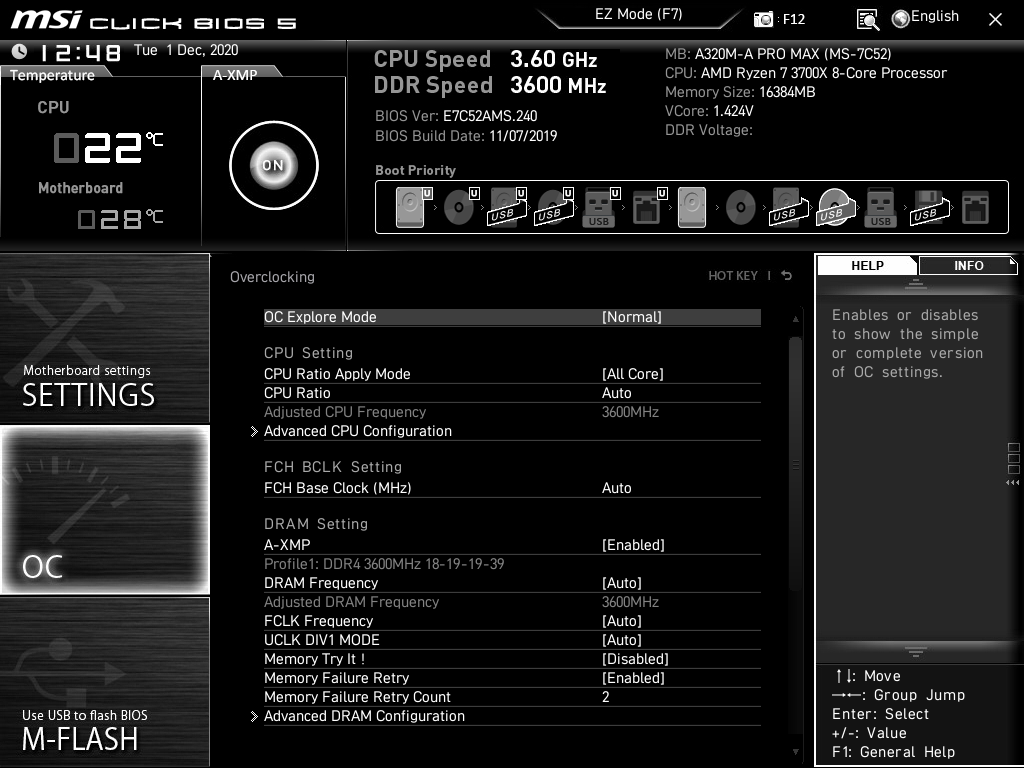Click the back arrow next to HOT KEY
The image size is (1024, 768).
point(787,276)
